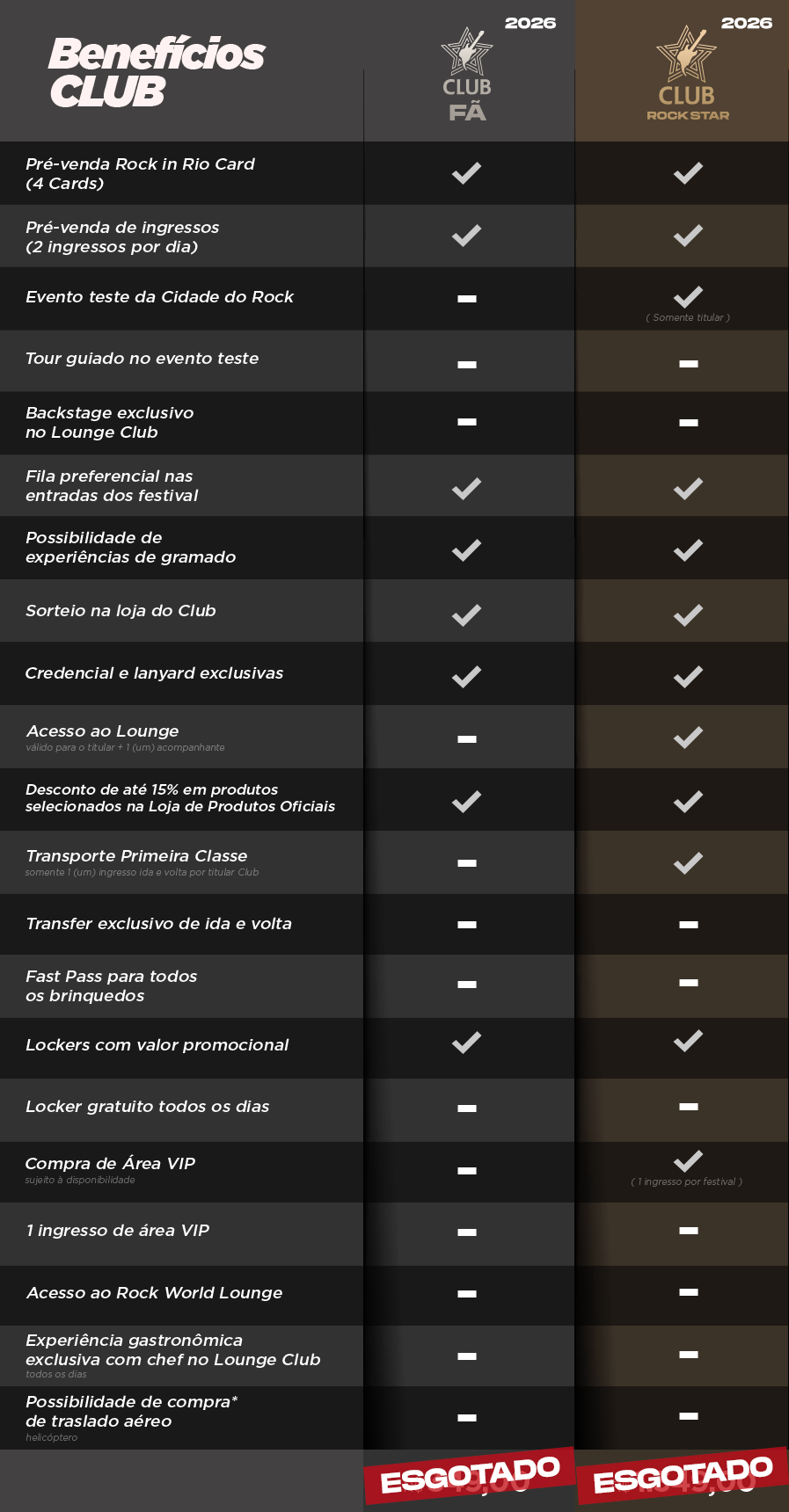Click the ESGOTADO badge under Club Rock Star
Screen dimensions: 789x1512
(683, 1476)
